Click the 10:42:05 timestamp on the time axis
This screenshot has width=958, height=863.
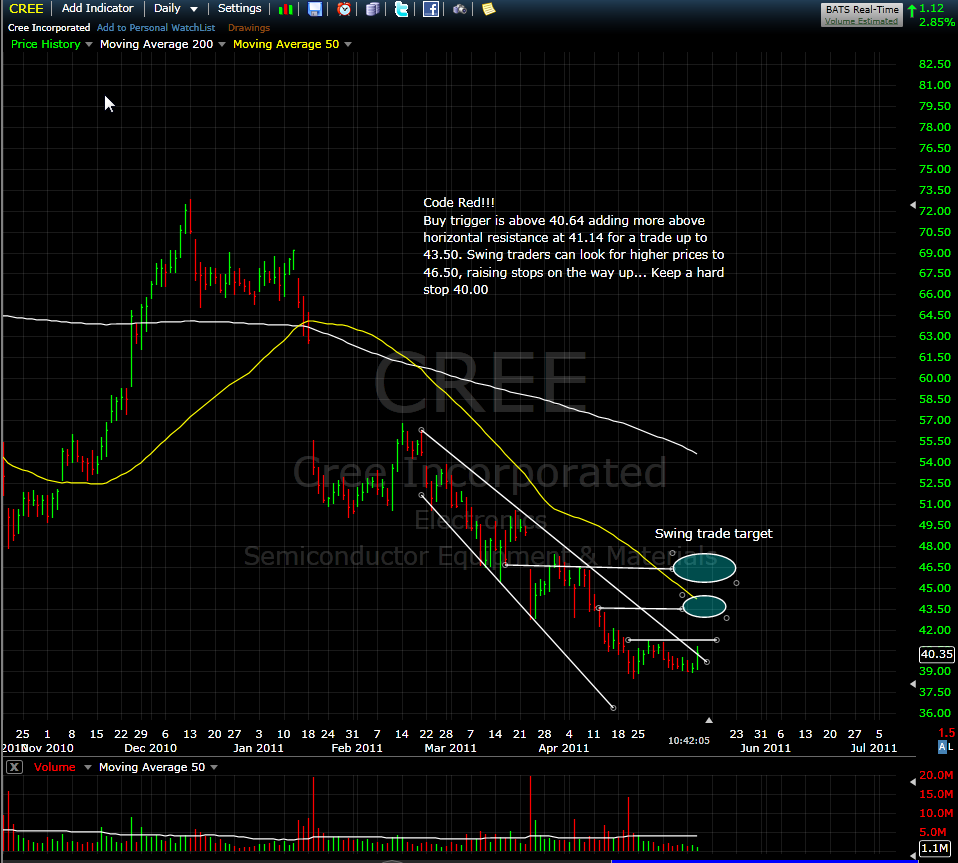689,740
